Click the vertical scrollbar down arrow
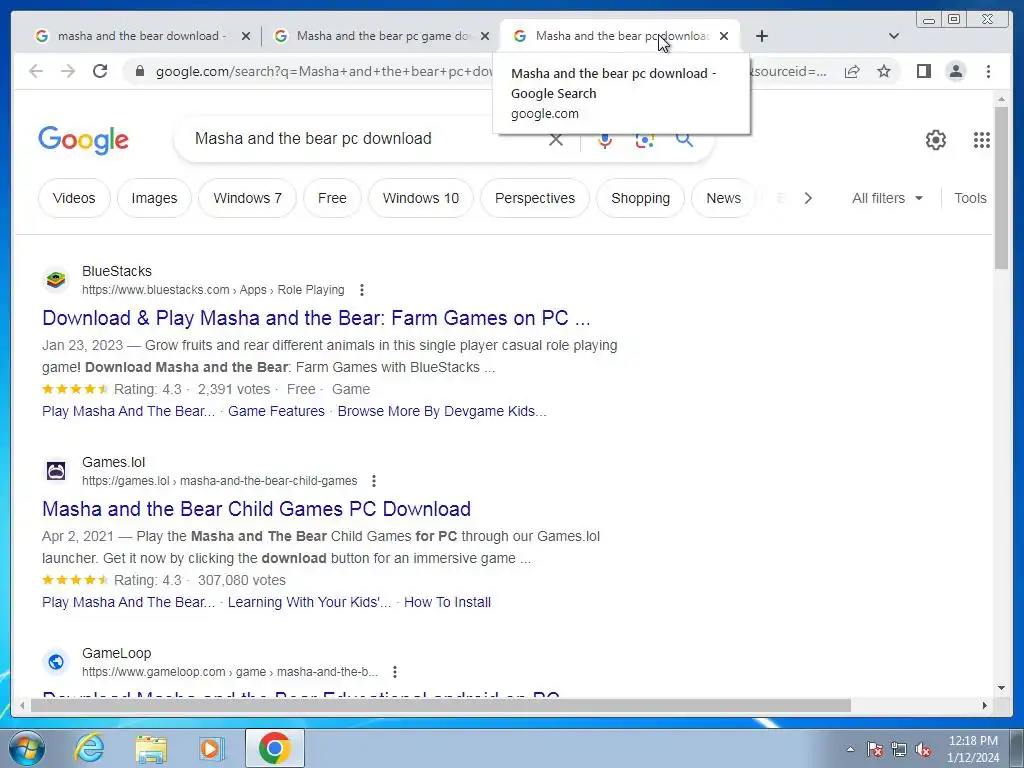This screenshot has height=768, width=1024. click(1001, 688)
